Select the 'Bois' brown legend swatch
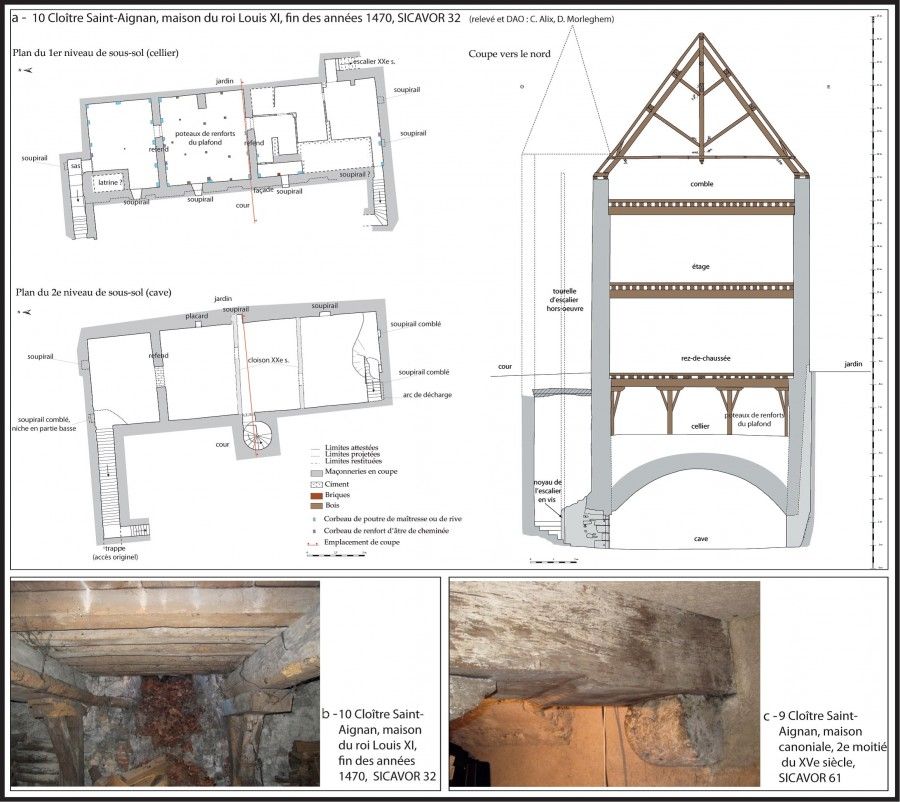 click(317, 507)
